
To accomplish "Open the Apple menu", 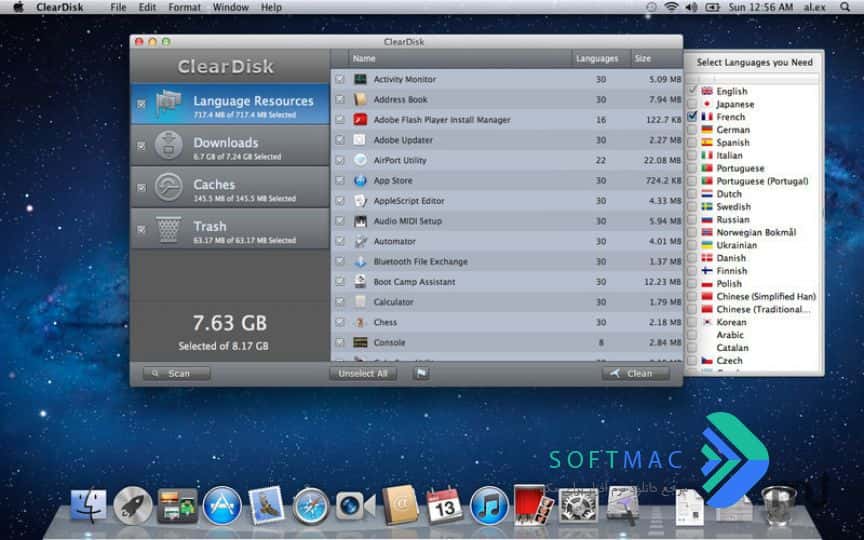I will click(18, 7).
